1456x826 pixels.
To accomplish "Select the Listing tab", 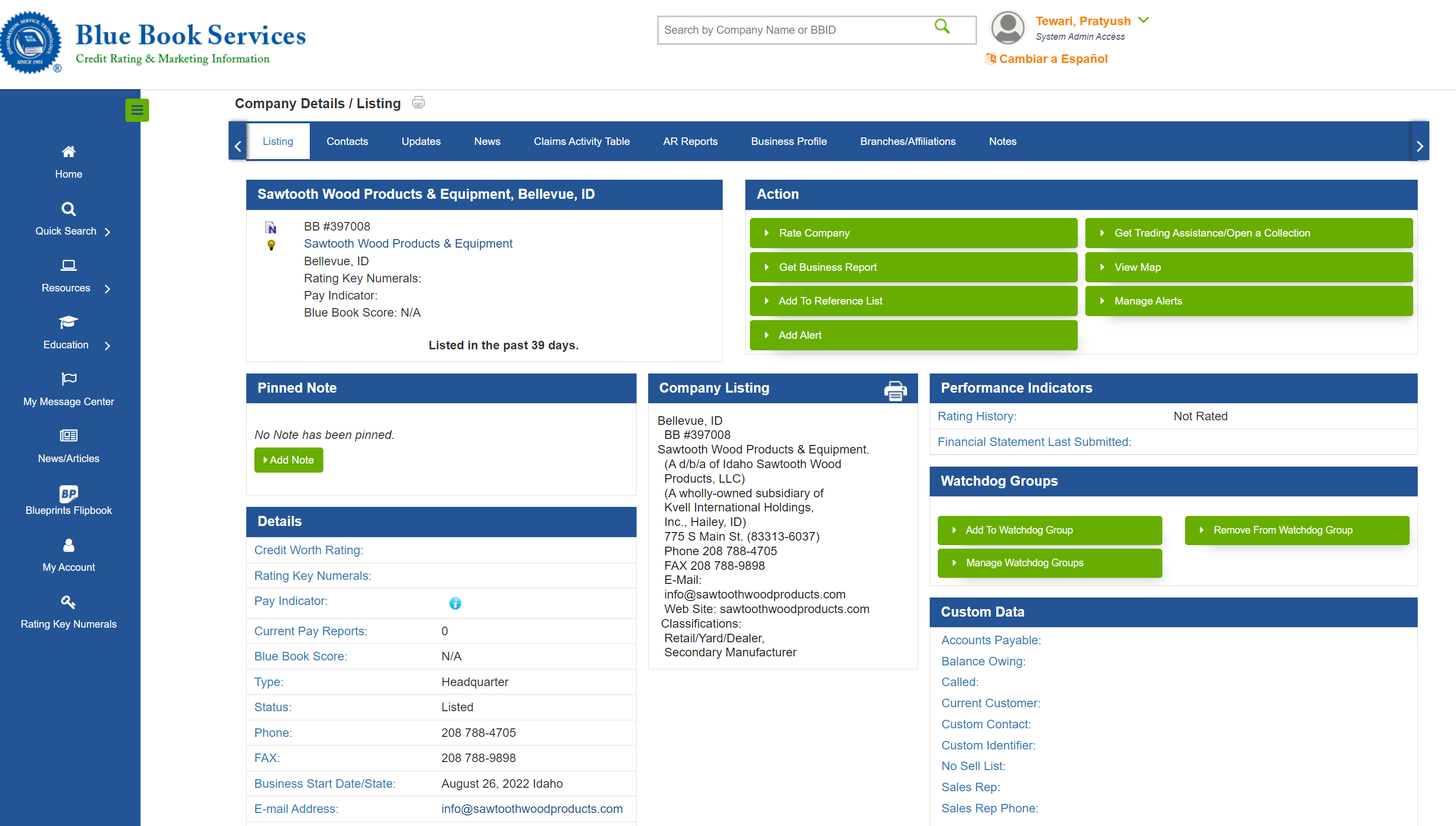I will coord(278,141).
